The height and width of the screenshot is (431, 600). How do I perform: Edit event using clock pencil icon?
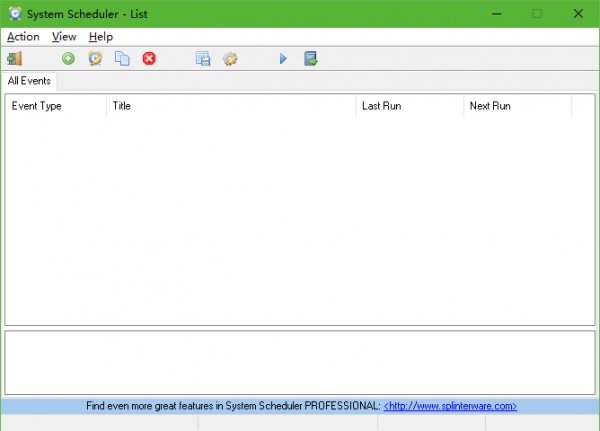click(x=95, y=59)
